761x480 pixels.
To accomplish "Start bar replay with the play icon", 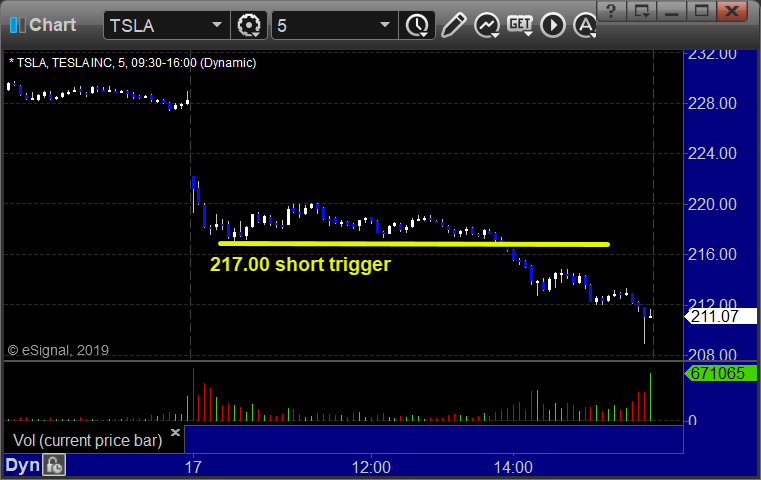I will 553,25.
